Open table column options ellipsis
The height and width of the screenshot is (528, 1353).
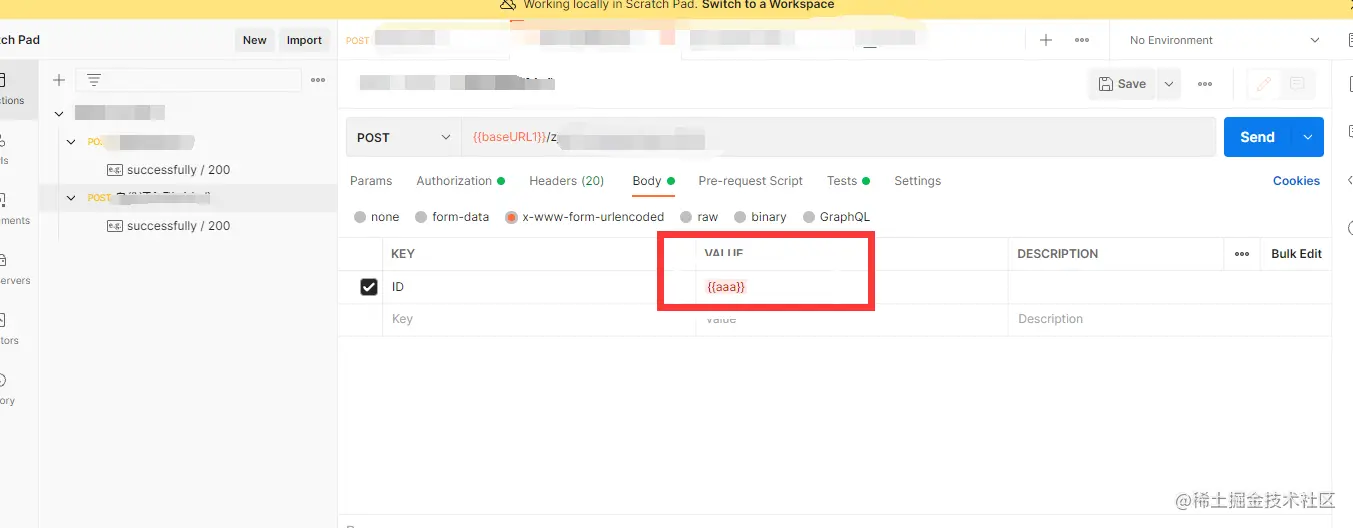[1242, 254]
